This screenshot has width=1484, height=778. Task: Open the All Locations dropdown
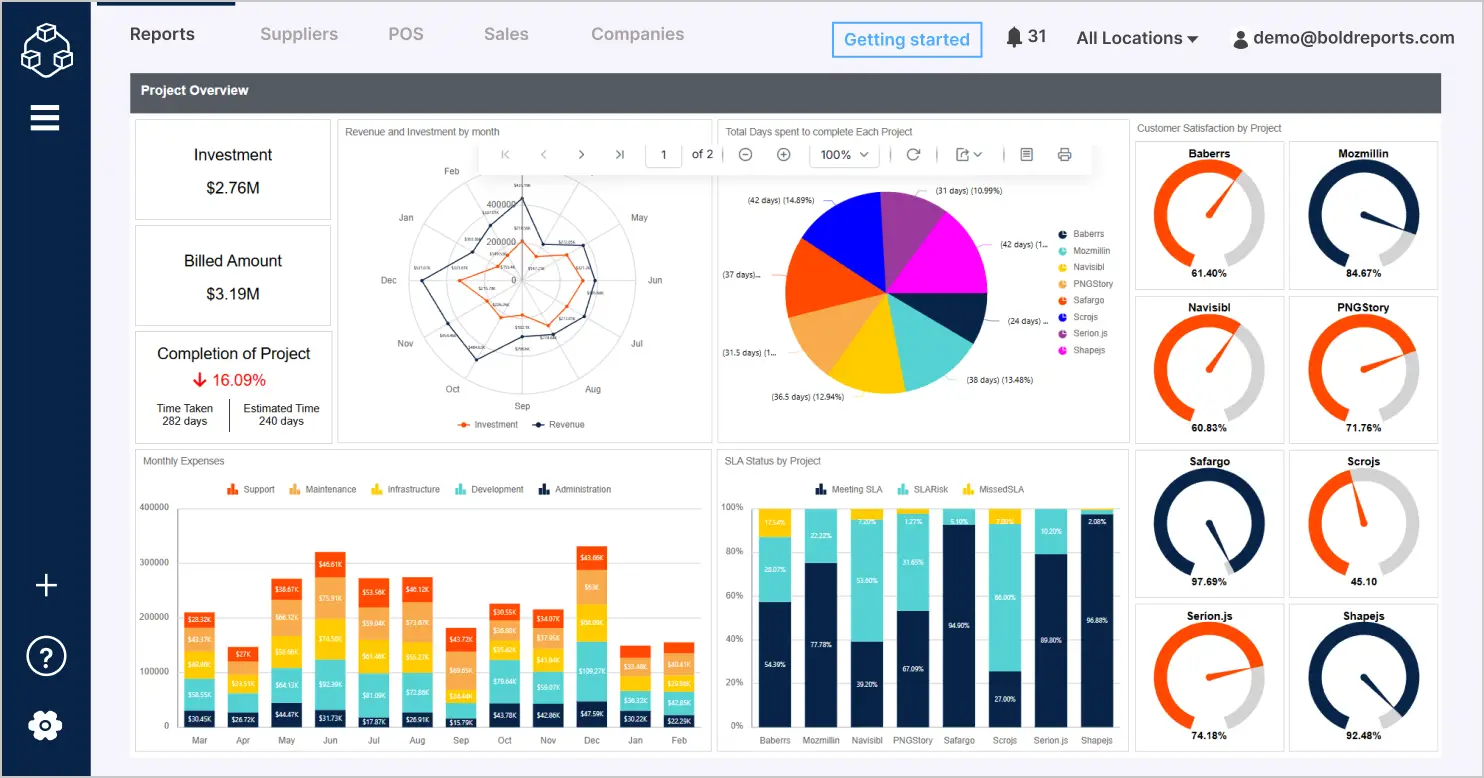click(x=1137, y=38)
